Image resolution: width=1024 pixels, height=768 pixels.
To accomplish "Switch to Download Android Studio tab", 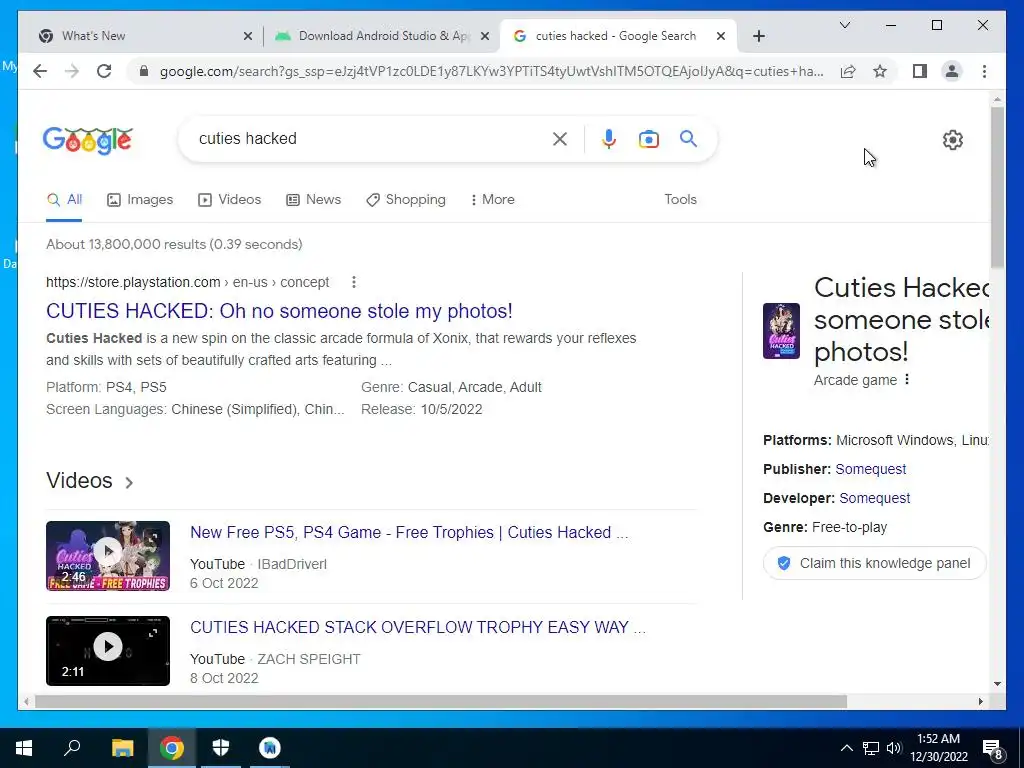I will tap(382, 36).
